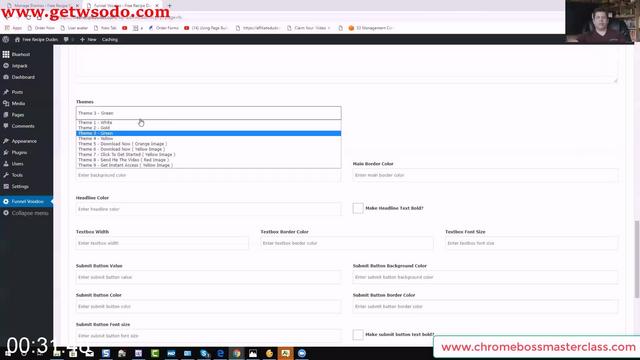Viewport: 640px width, 360px height.
Task: Click the page vertical scrollbar thumb
Action: tap(637, 259)
